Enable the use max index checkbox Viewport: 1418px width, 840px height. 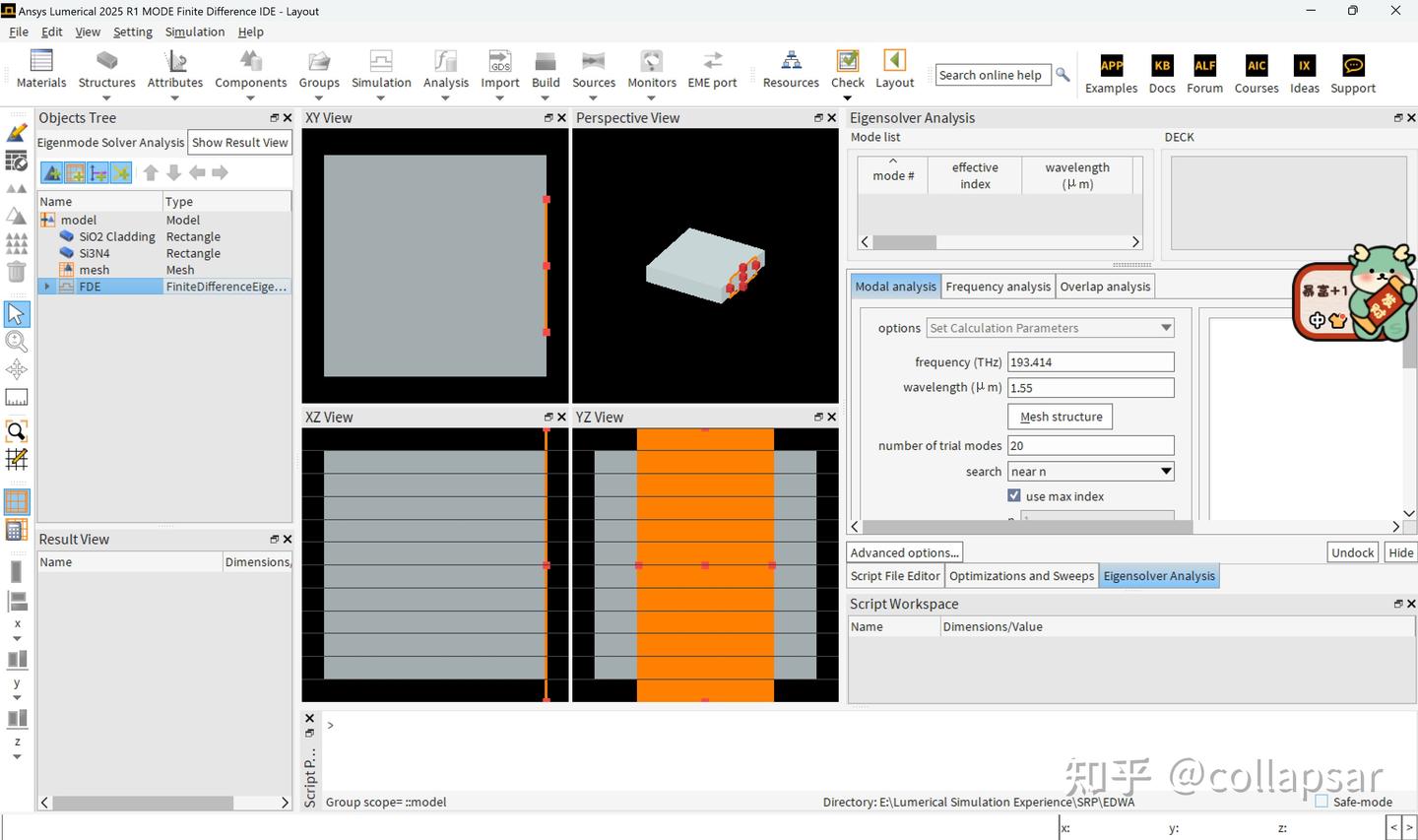[1014, 495]
